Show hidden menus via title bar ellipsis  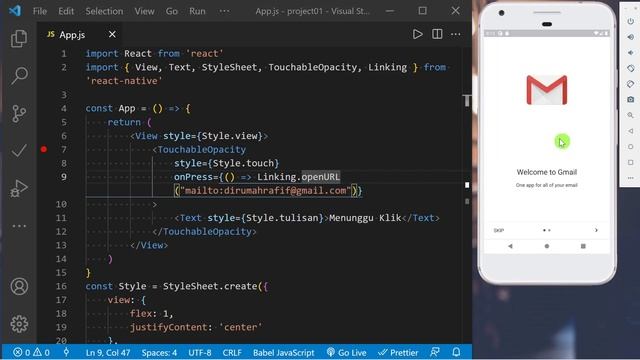[224, 11]
